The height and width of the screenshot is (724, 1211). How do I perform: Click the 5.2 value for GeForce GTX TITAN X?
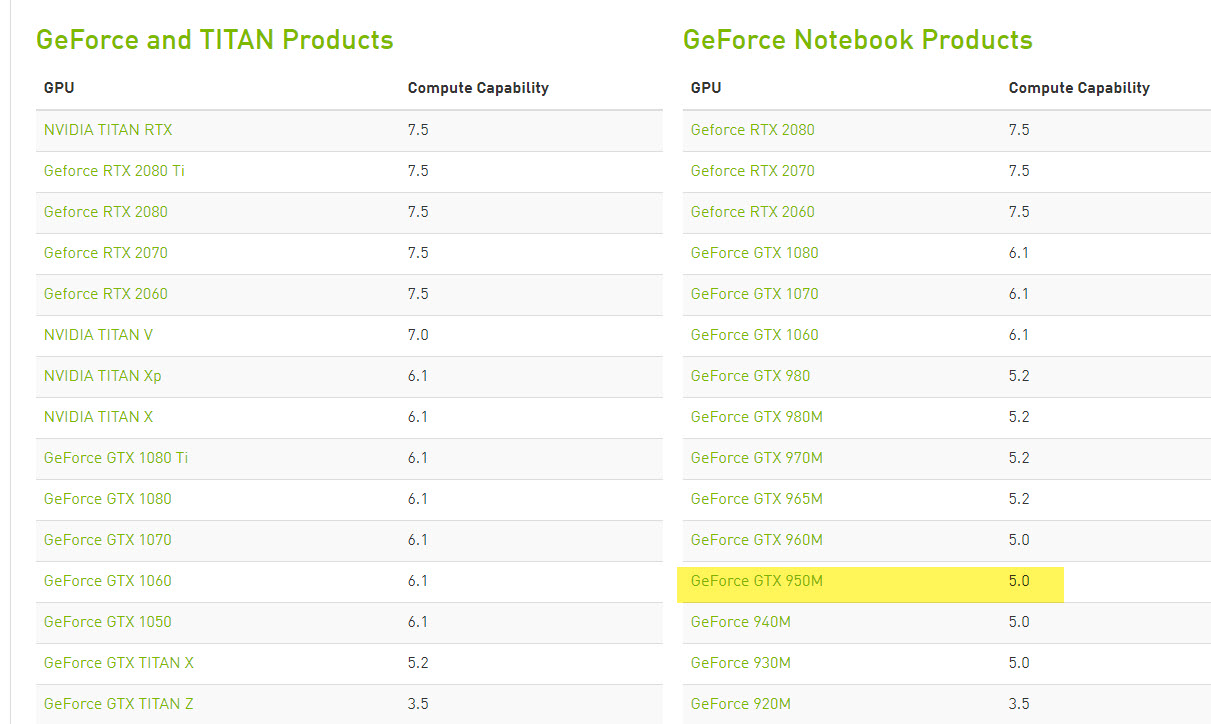418,663
